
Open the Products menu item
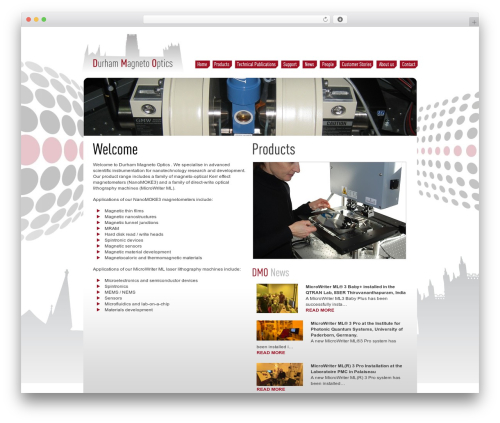point(222,64)
